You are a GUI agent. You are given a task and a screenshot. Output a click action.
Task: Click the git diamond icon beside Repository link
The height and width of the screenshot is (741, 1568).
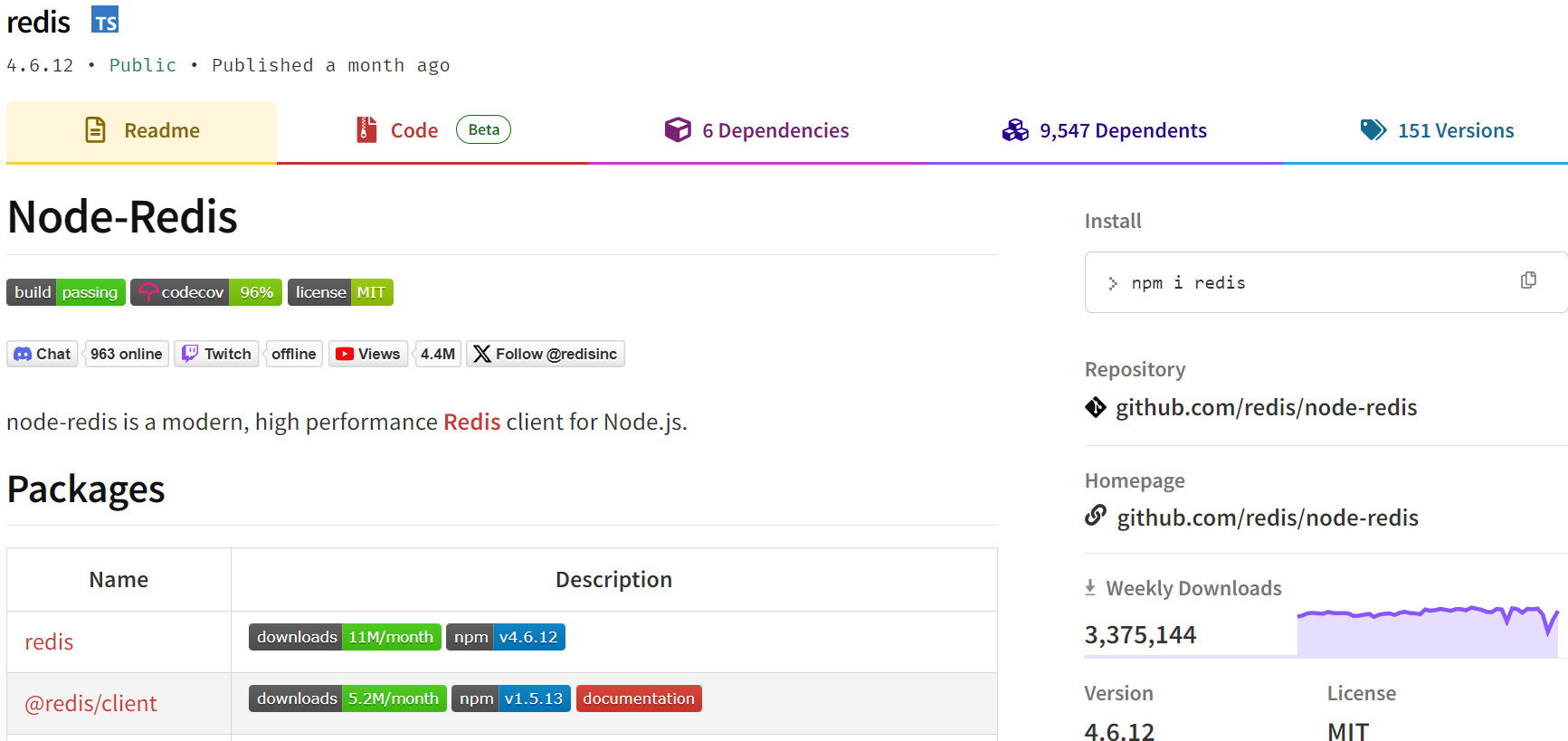pos(1096,407)
